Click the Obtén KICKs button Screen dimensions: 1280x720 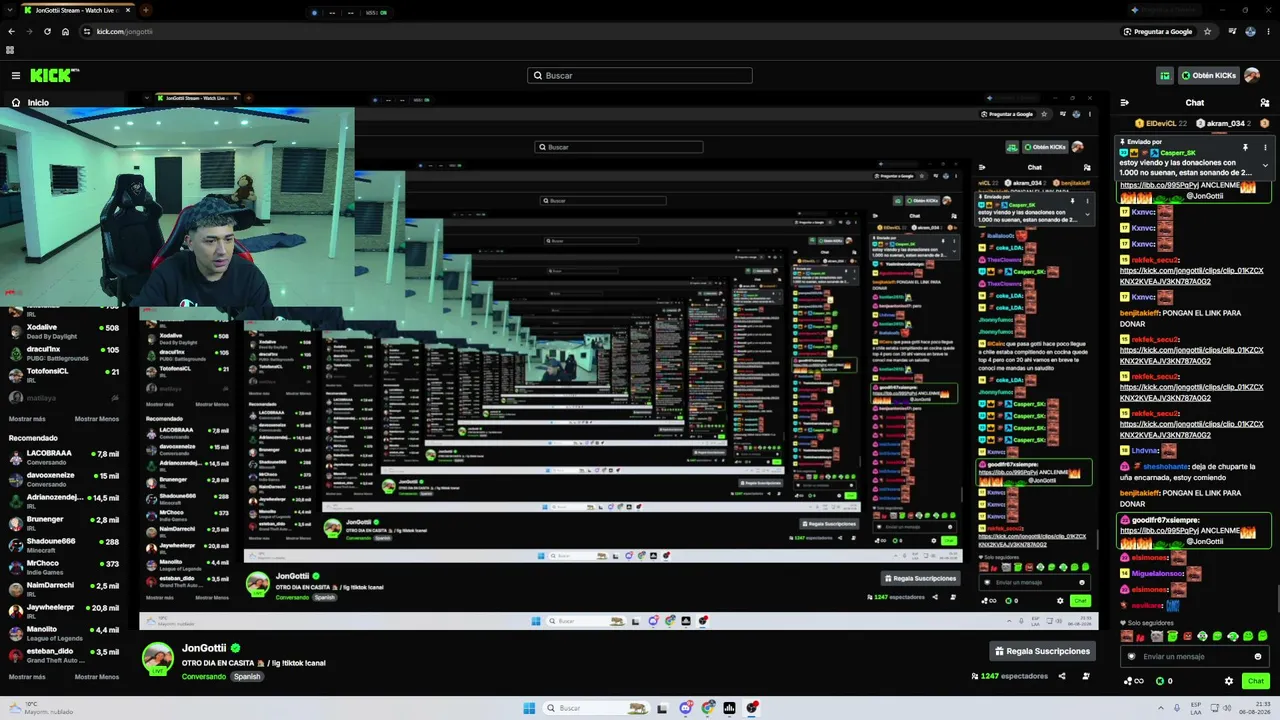(x=1208, y=75)
